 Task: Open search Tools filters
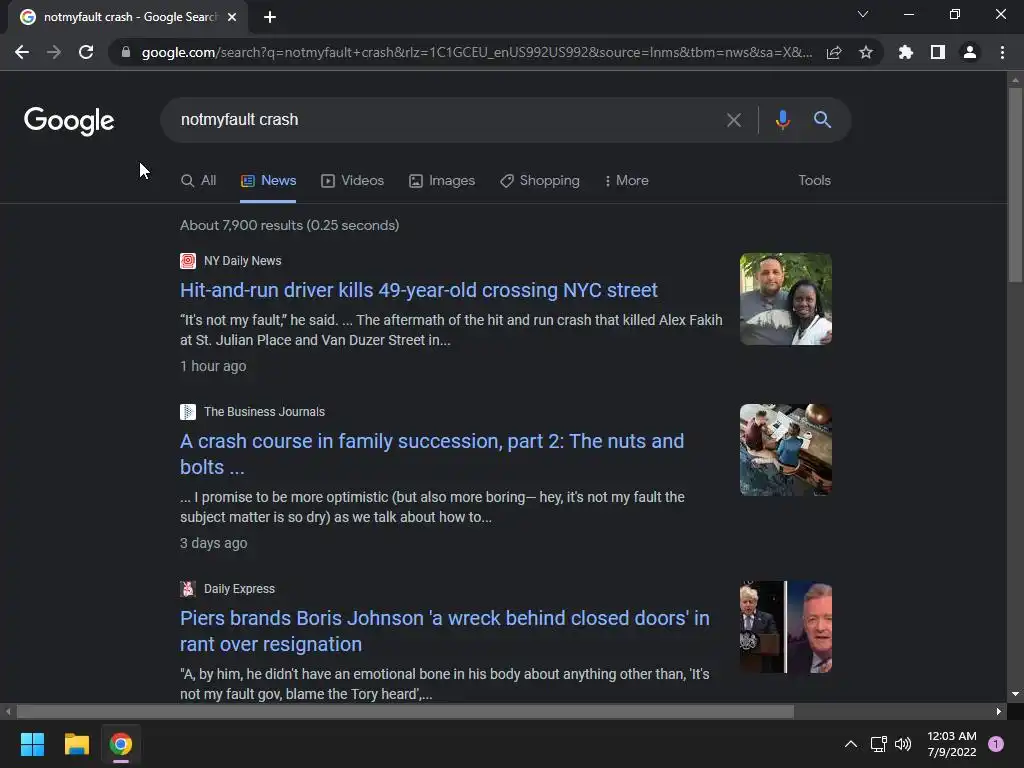(x=814, y=181)
